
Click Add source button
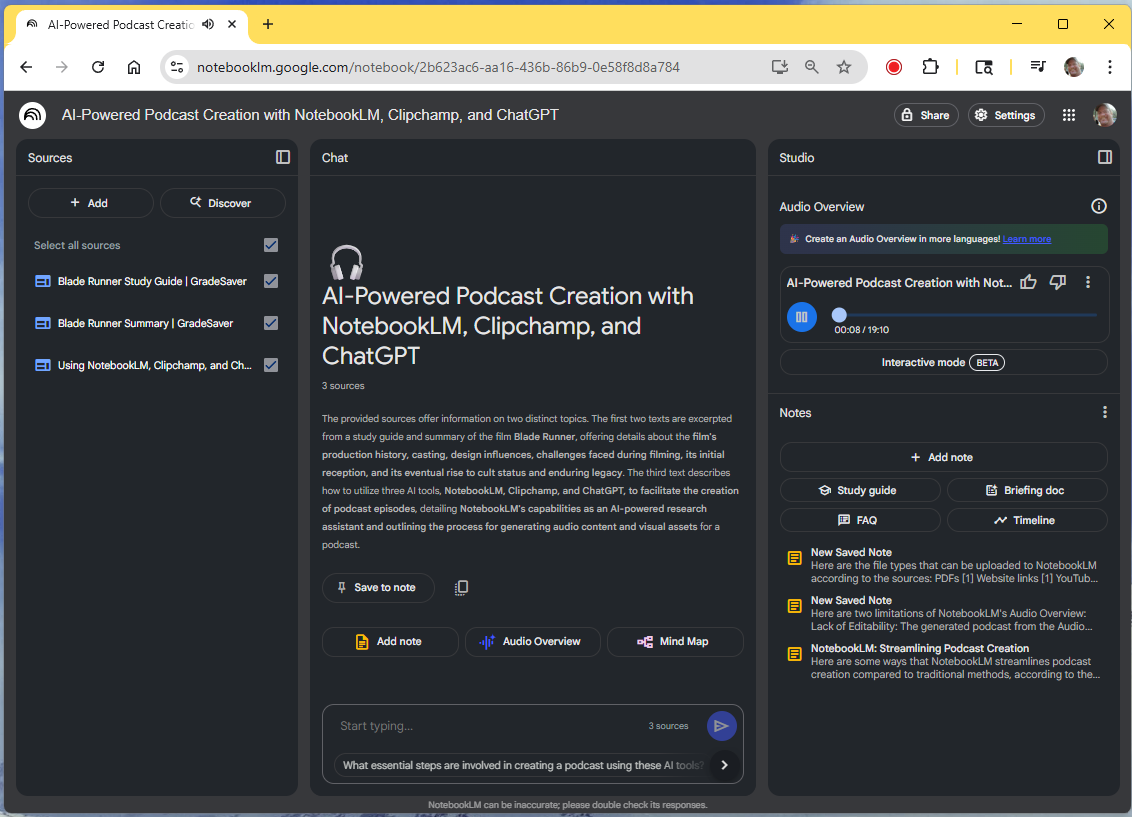pyautogui.click(x=90, y=203)
